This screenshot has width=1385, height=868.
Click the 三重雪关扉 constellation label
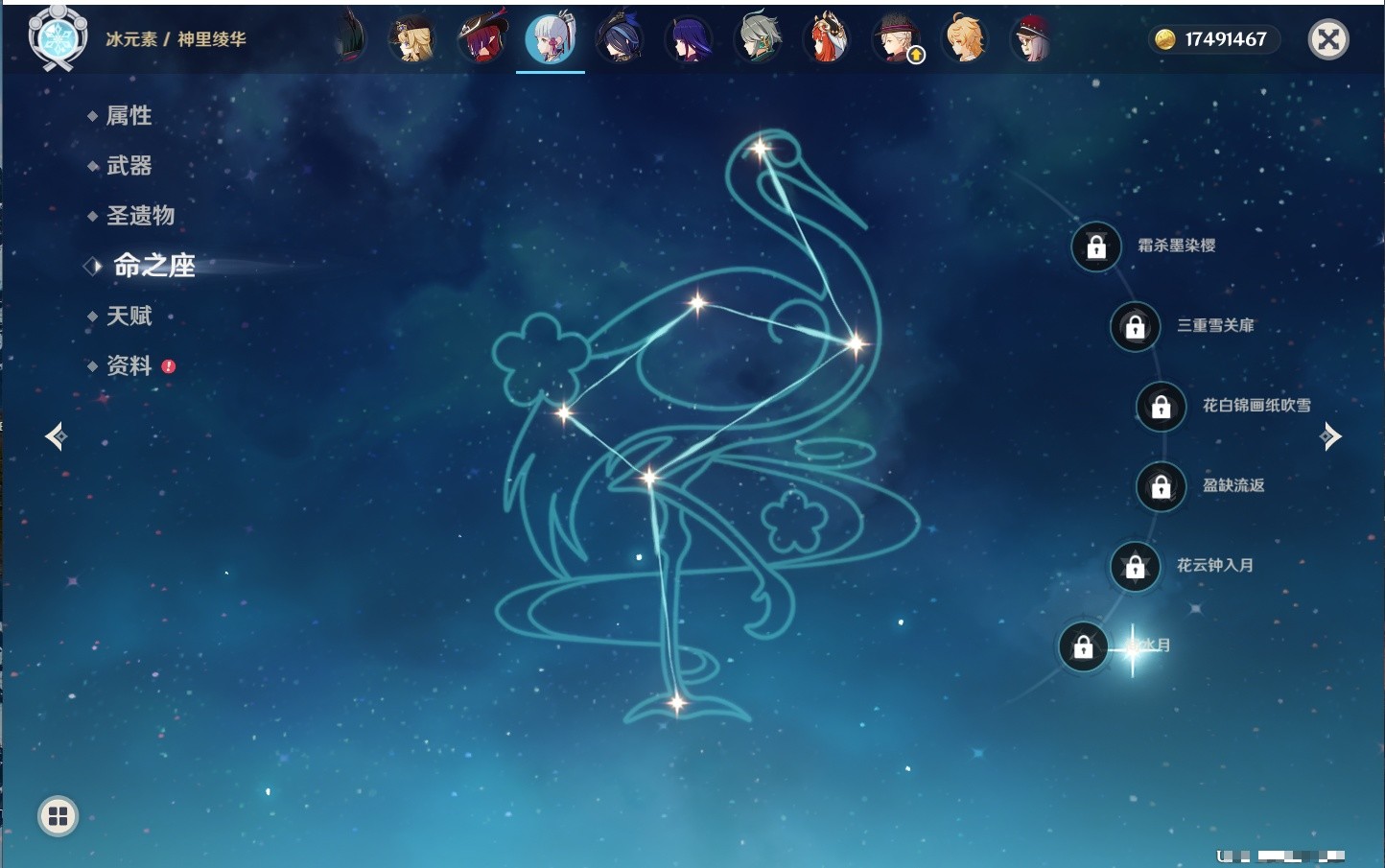(x=1215, y=325)
